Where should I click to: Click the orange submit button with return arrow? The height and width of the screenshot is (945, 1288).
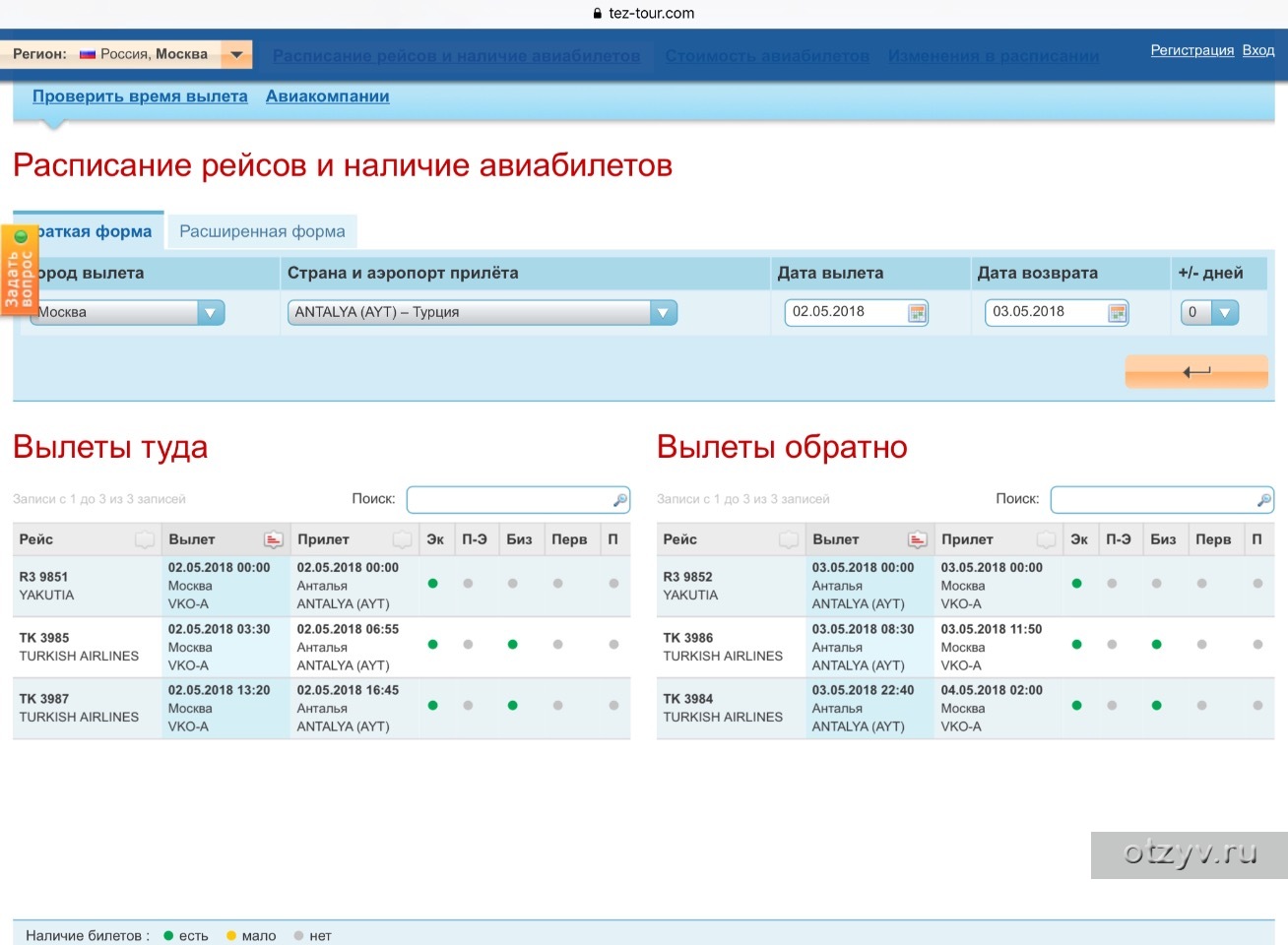pyautogui.click(x=1196, y=371)
